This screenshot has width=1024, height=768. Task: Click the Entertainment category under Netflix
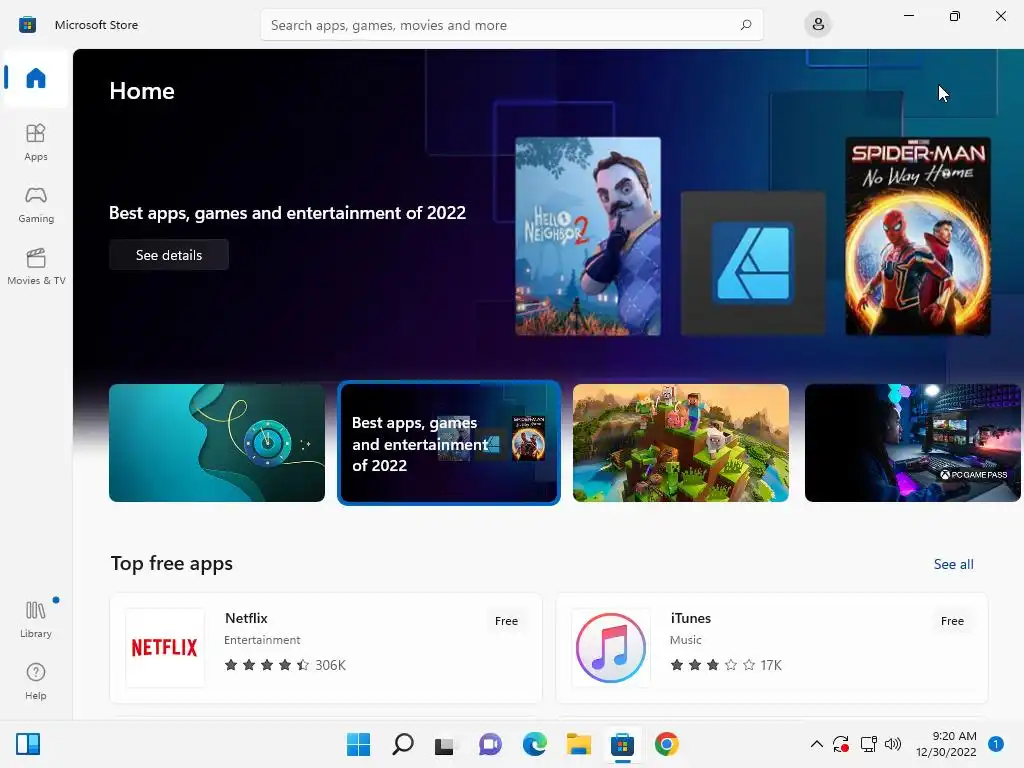click(262, 640)
